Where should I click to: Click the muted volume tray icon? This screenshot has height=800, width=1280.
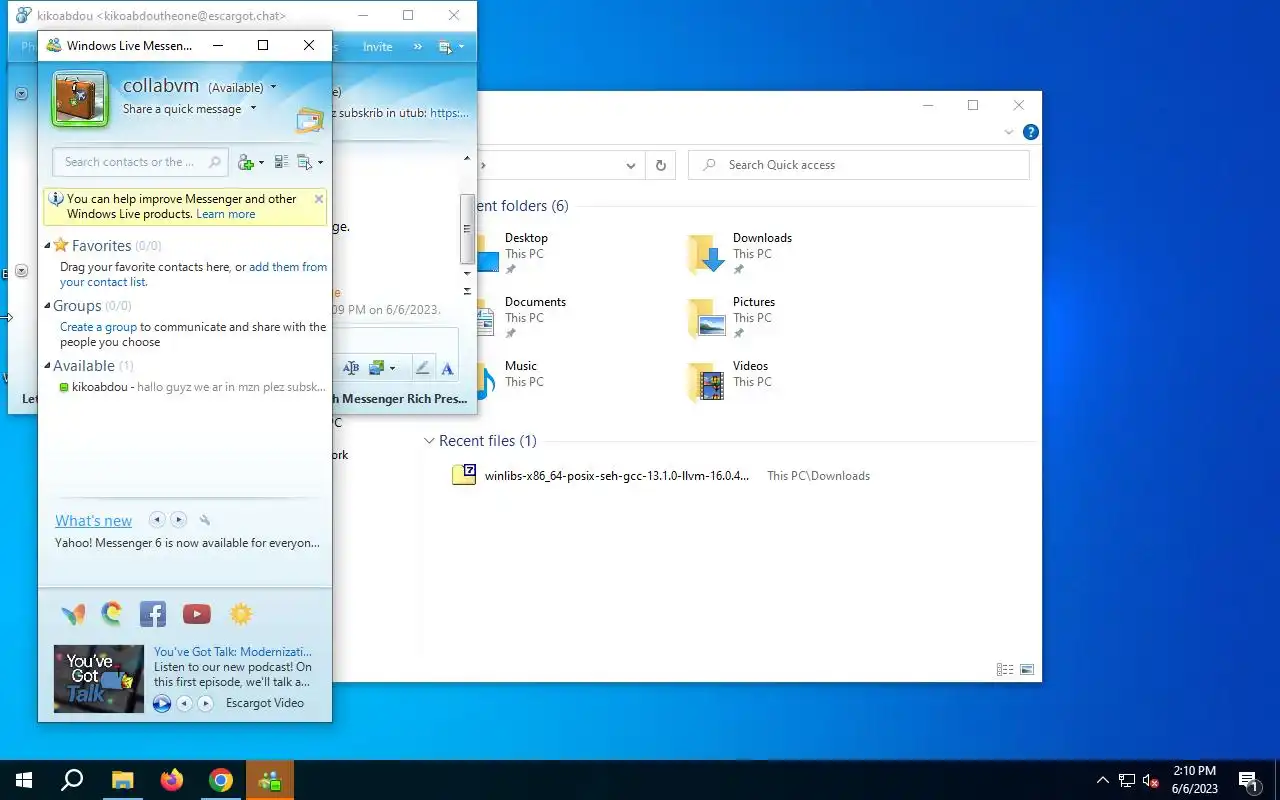[x=1151, y=781]
